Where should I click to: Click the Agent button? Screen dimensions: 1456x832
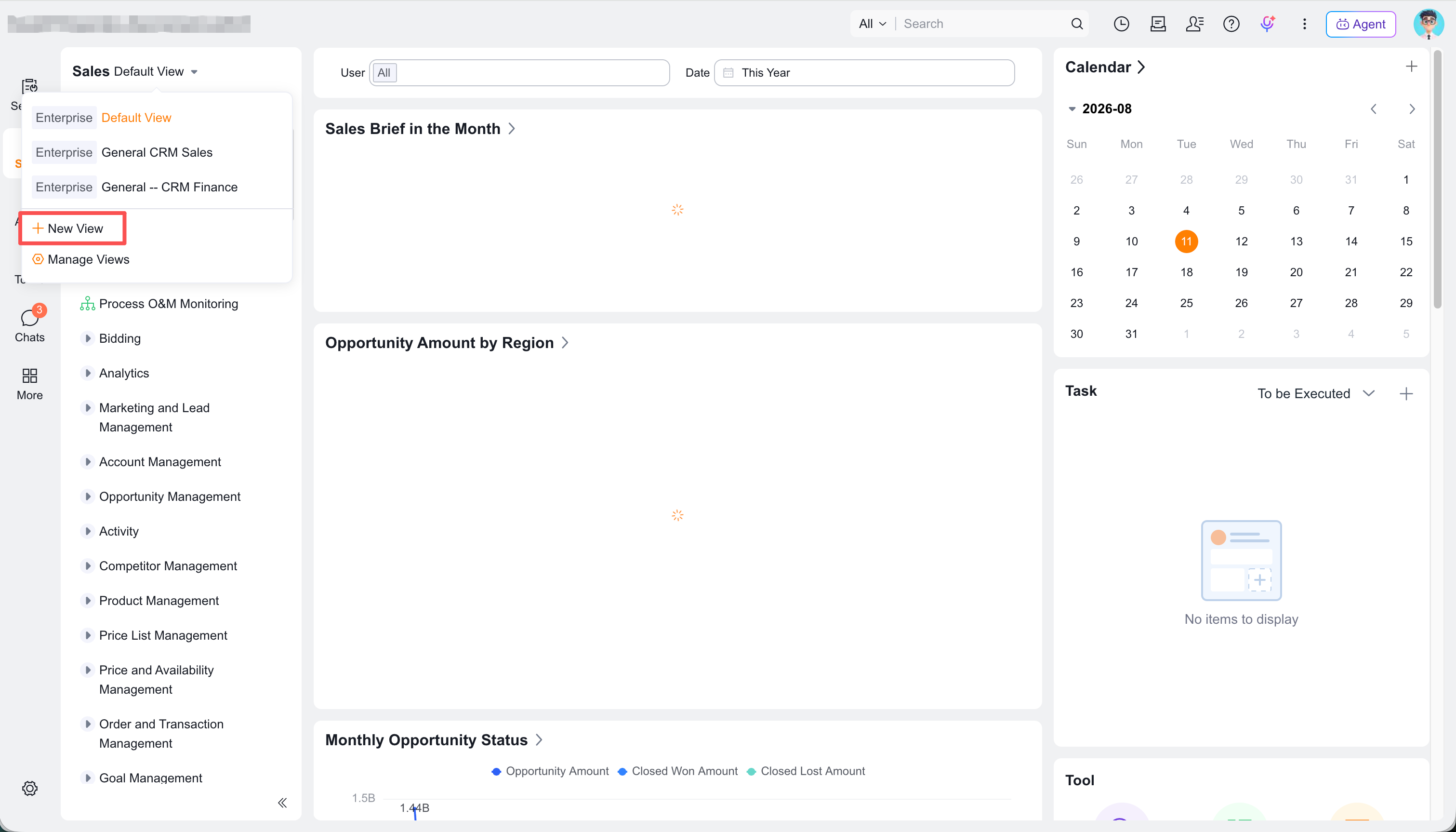tap(1361, 24)
